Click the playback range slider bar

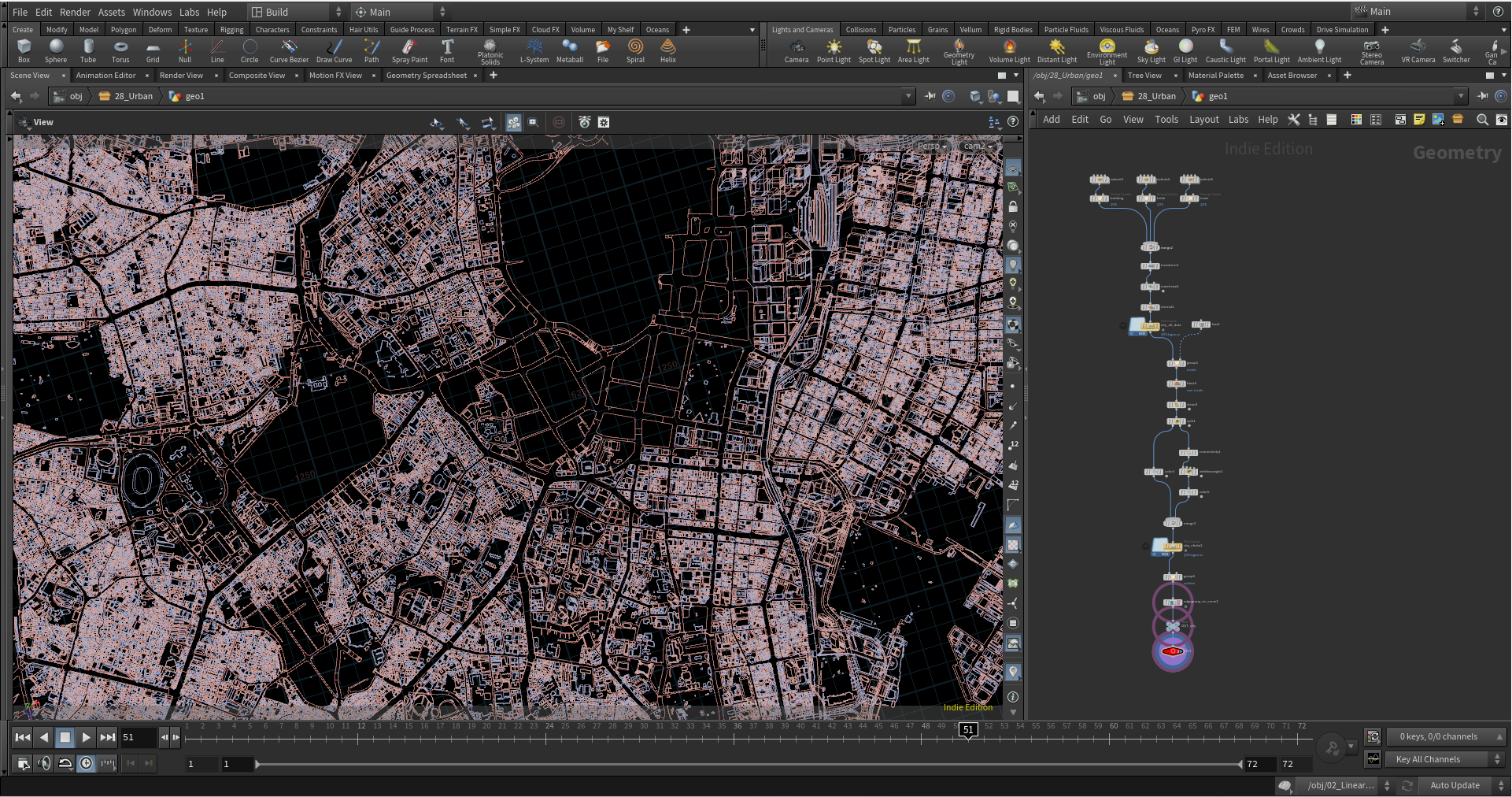pos(749,764)
